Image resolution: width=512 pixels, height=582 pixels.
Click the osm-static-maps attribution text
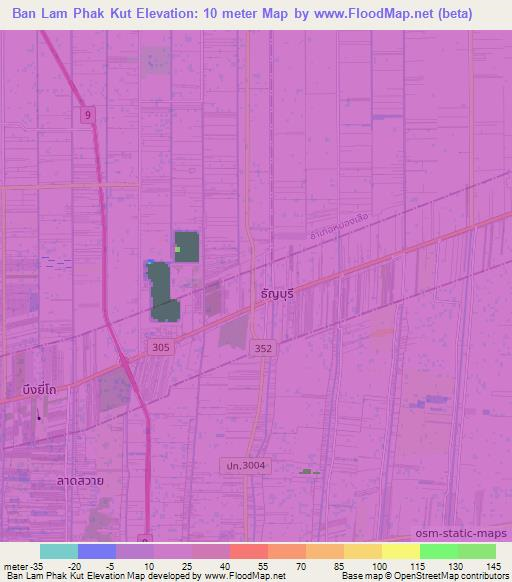[461, 533]
